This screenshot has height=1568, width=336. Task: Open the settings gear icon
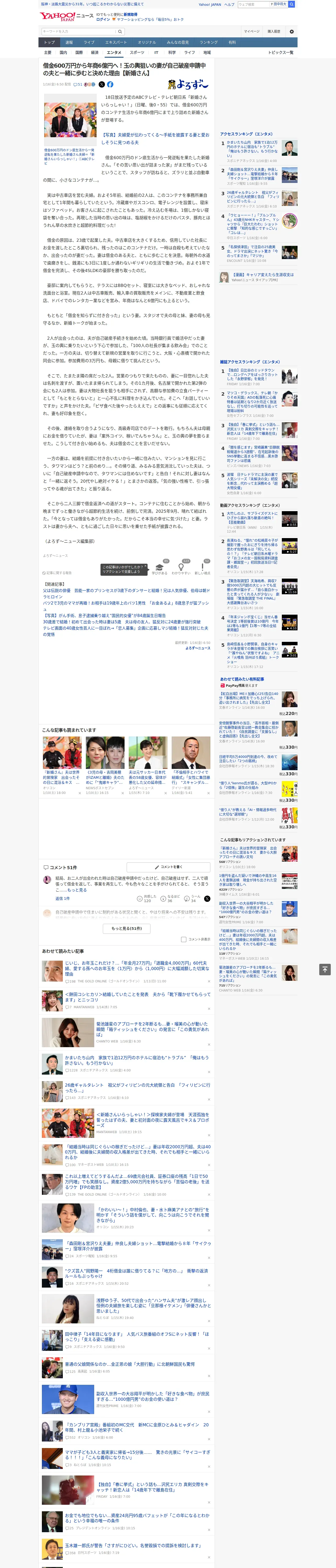[x=292, y=32]
